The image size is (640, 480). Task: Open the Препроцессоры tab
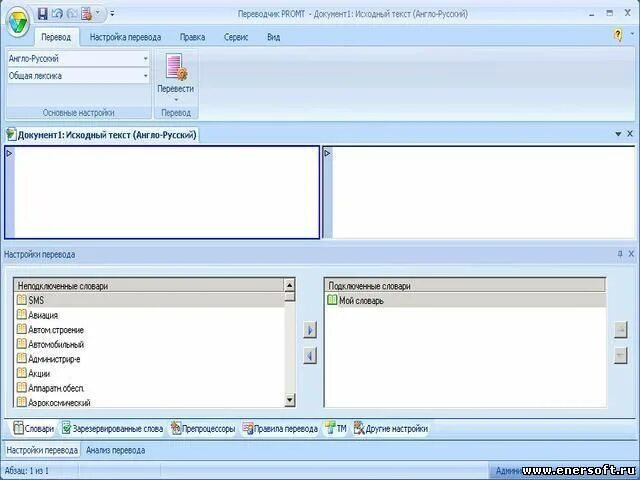(203, 429)
